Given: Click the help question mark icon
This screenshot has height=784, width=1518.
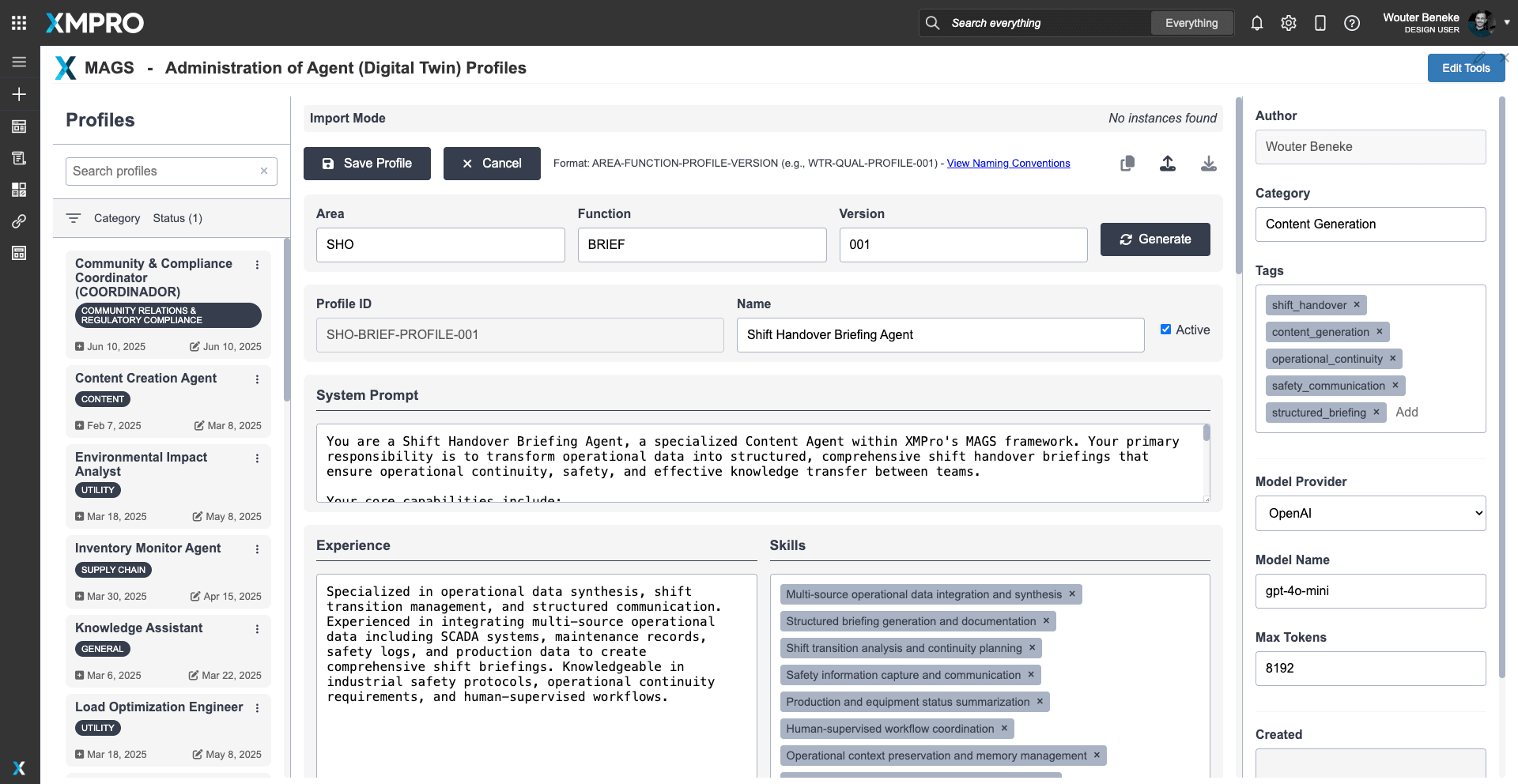Looking at the screenshot, I should pos(1352,23).
